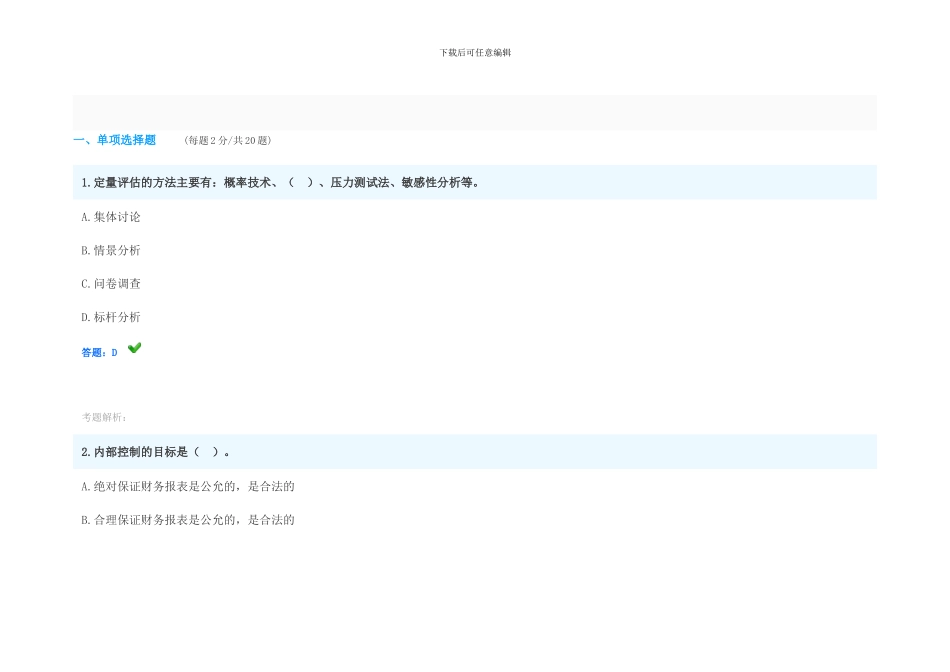Click the 答题：D answer label
The height and width of the screenshot is (672, 950).
point(99,353)
